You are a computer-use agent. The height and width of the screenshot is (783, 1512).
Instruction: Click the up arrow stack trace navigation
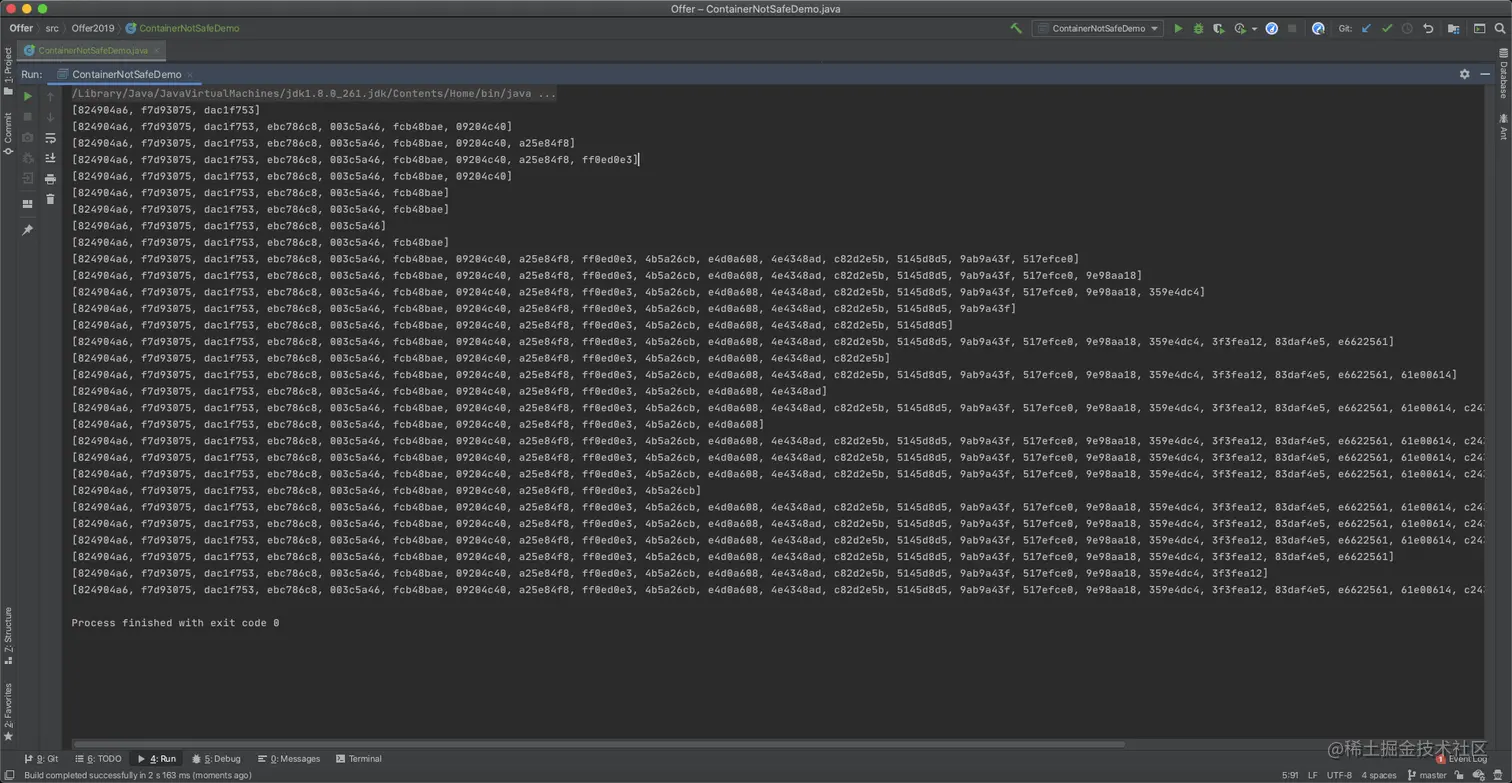click(50, 97)
